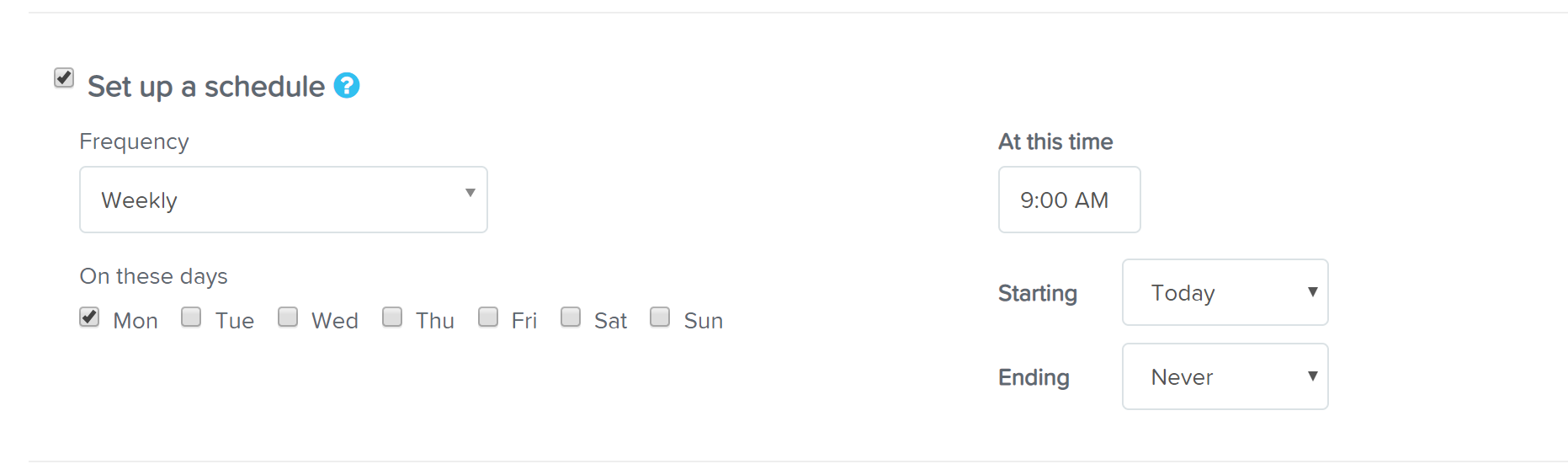Click the Starting dropdown arrow

click(1312, 292)
